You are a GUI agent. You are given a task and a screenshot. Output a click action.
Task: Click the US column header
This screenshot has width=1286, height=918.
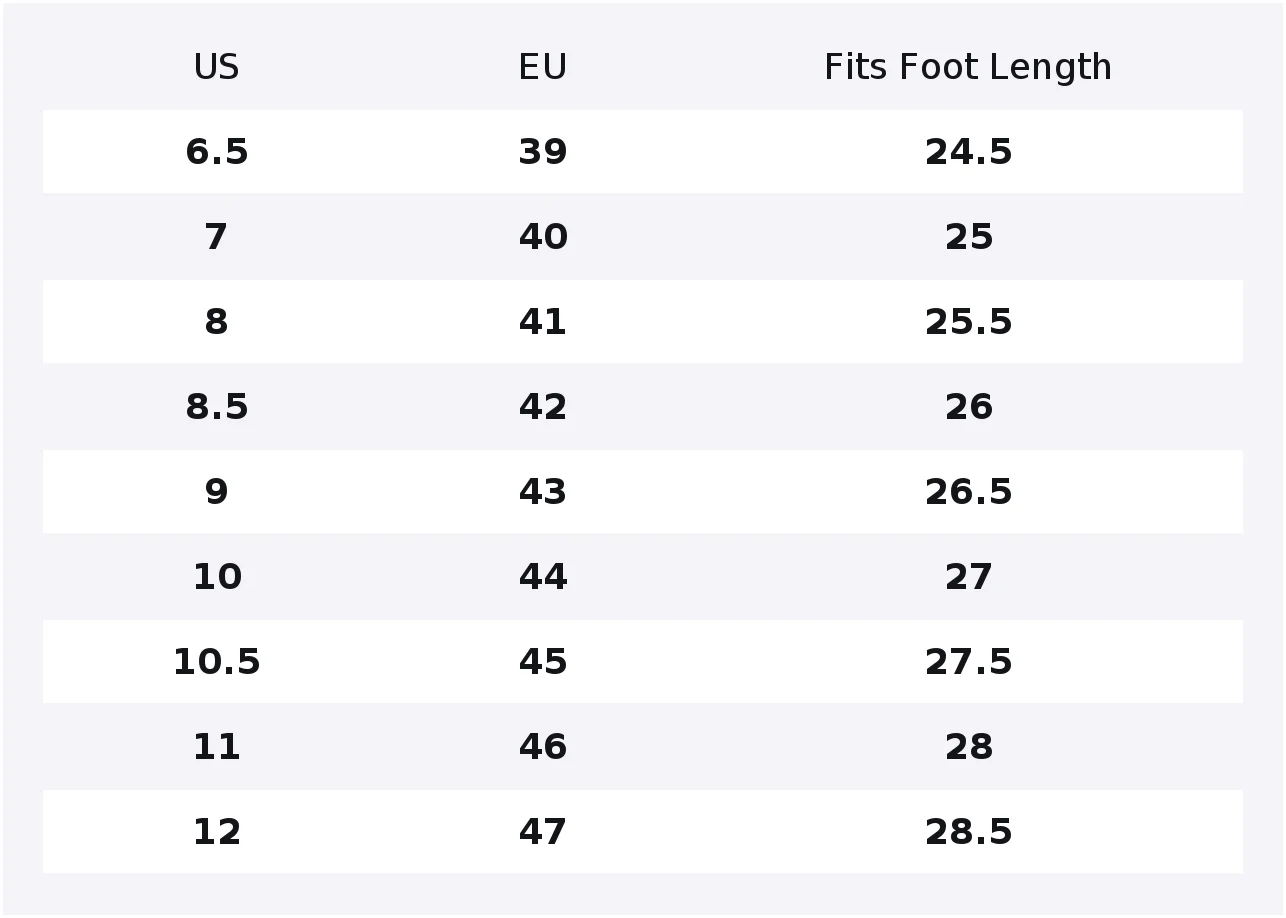(216, 67)
